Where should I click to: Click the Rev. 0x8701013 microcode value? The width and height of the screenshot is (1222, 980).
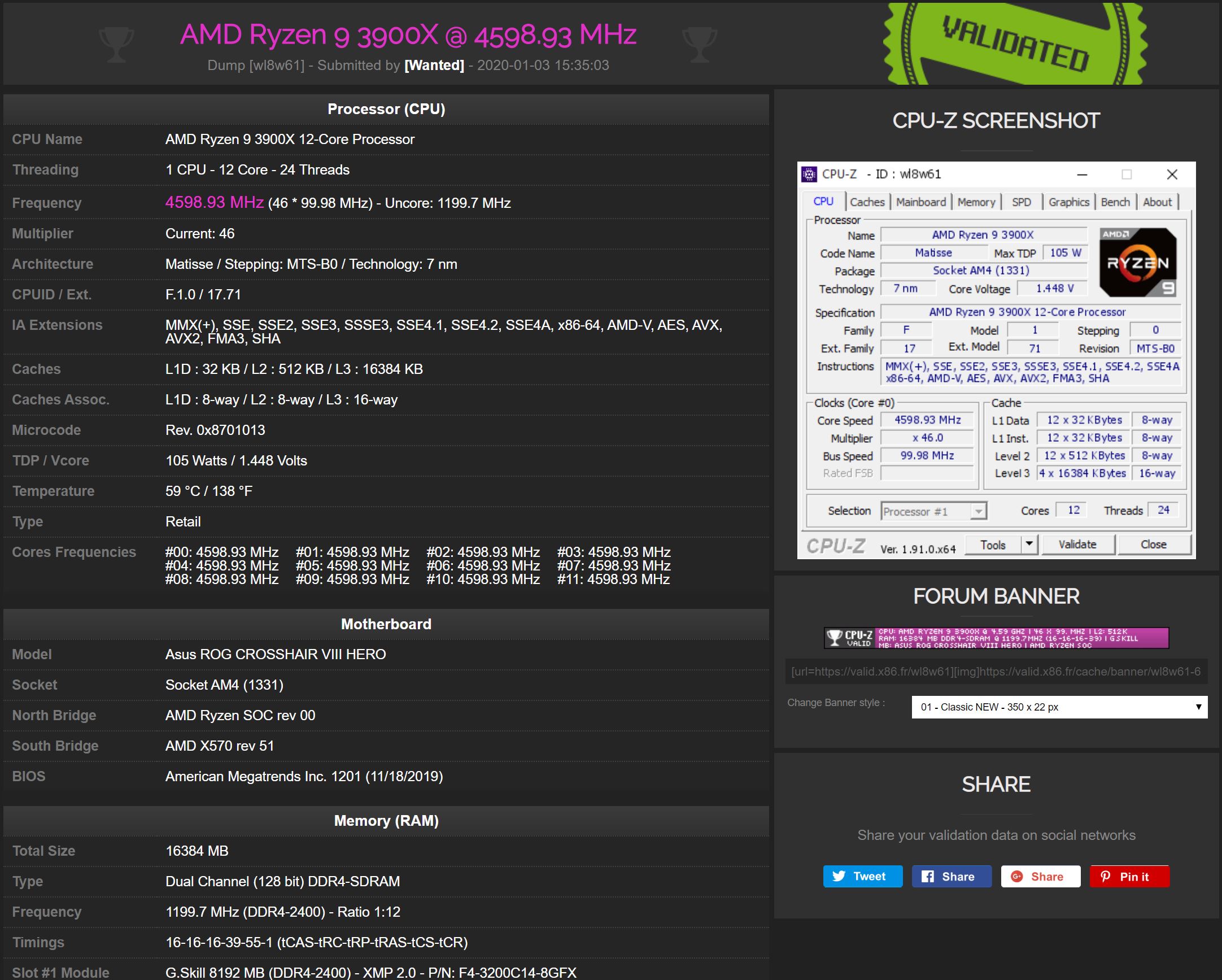215,430
